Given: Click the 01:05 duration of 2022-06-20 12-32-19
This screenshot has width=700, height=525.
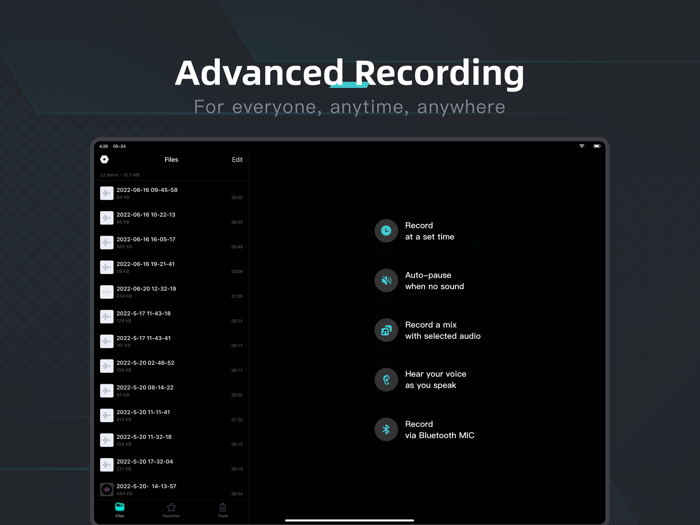Looking at the screenshot, I should click(x=237, y=296).
